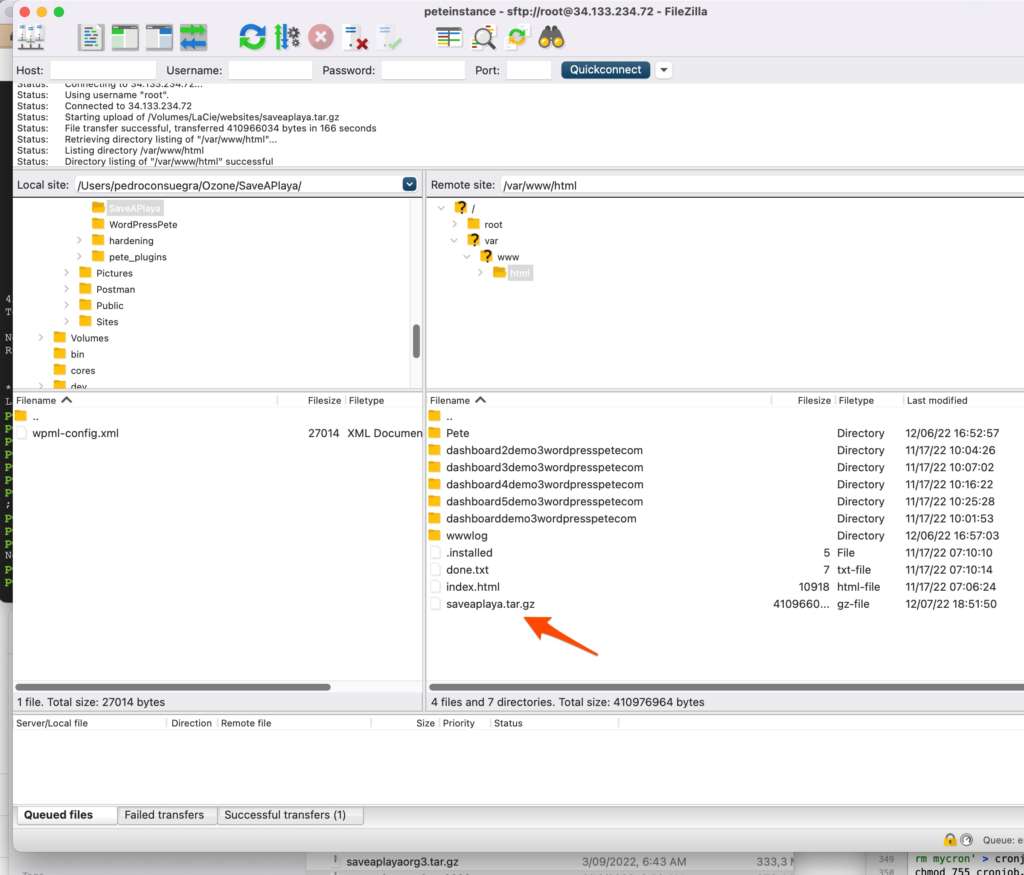Click the Host input field

(x=103, y=71)
